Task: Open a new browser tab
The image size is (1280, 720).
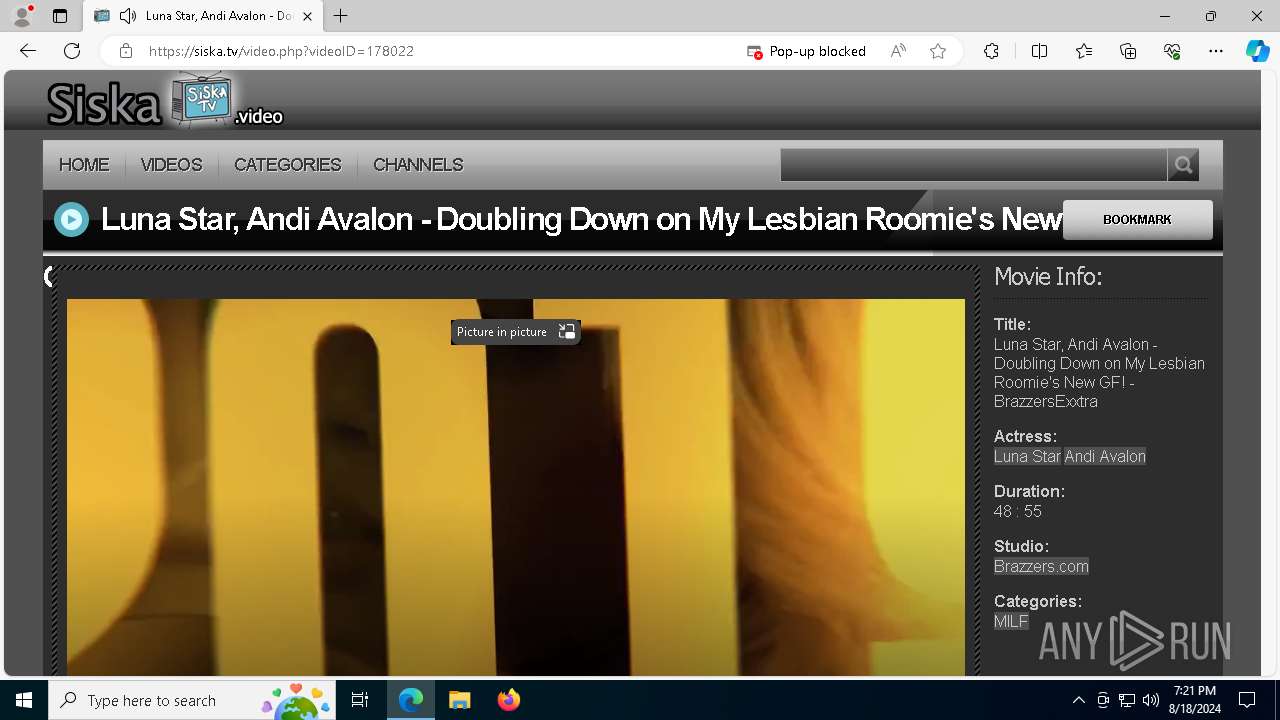Action: coord(341,16)
